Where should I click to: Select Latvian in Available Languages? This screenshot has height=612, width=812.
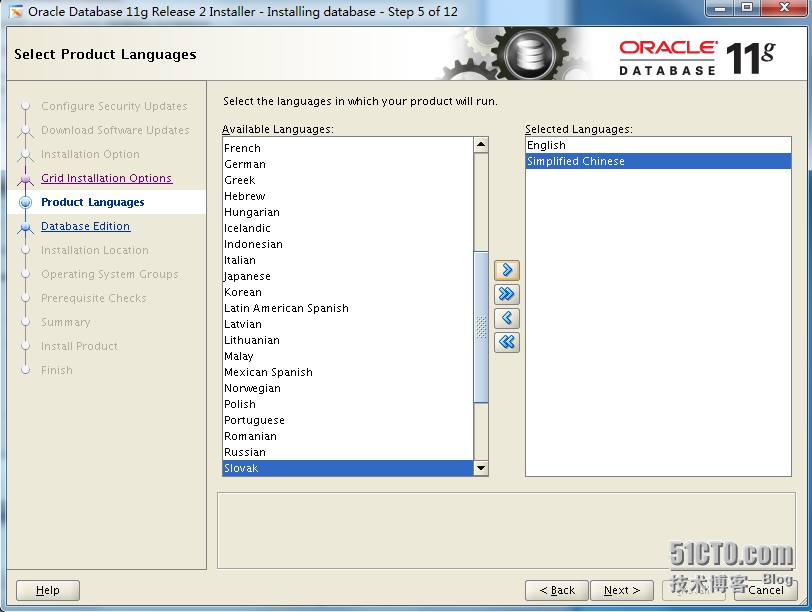coord(347,325)
